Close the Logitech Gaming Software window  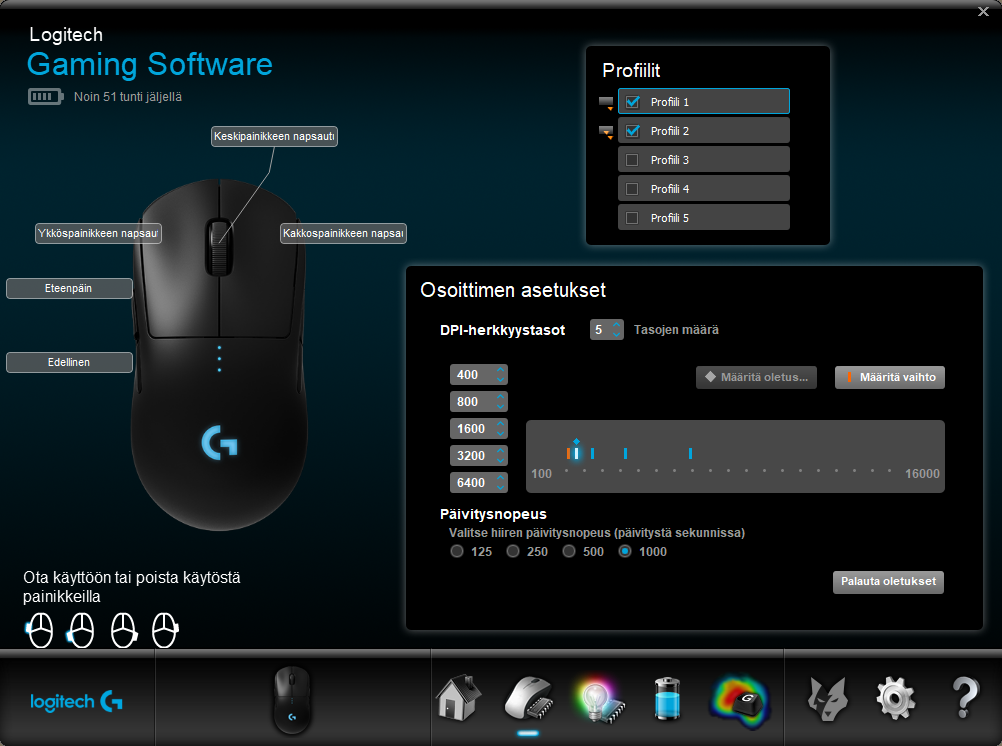coord(983,12)
